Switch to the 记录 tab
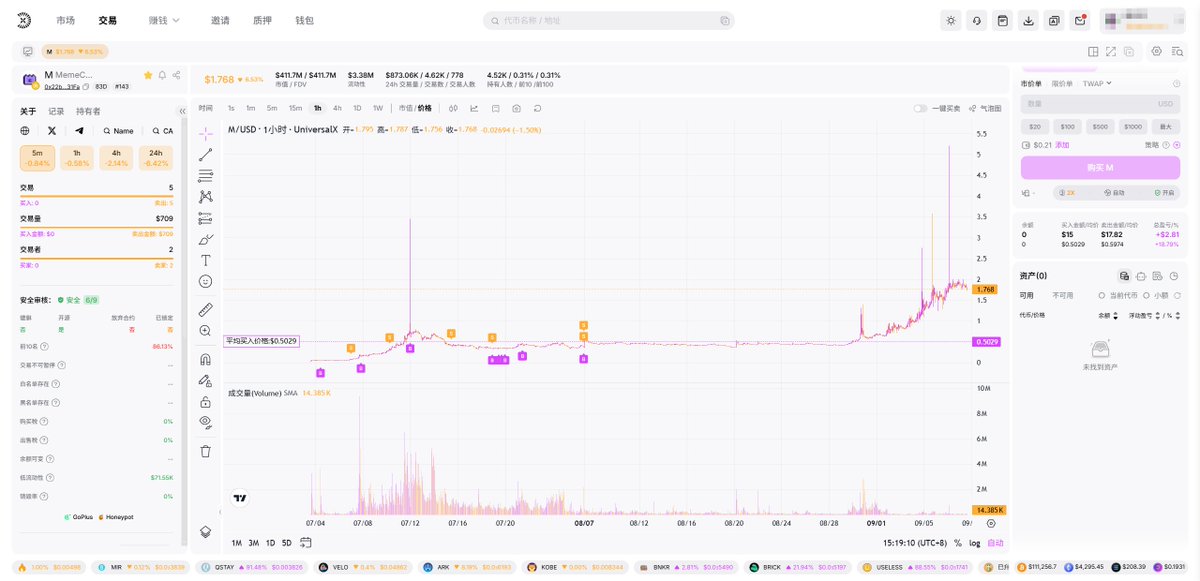 57,111
